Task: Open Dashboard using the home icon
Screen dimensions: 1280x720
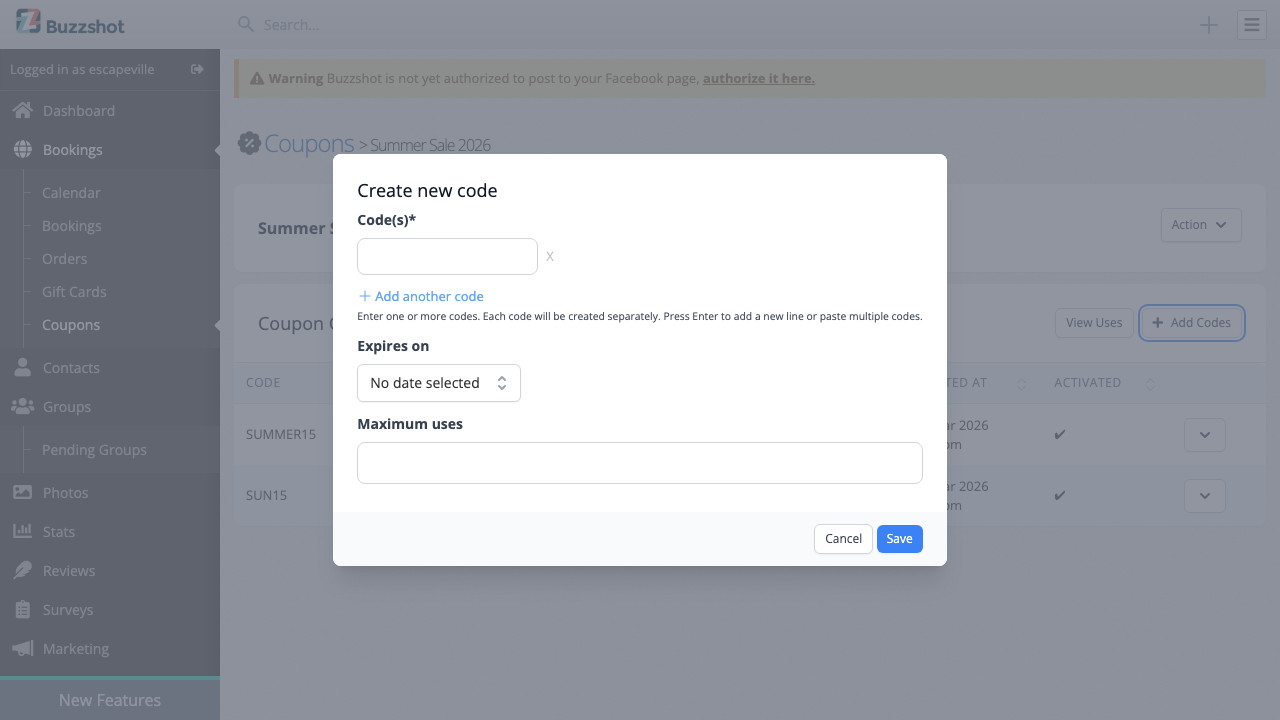Action: coord(22,110)
